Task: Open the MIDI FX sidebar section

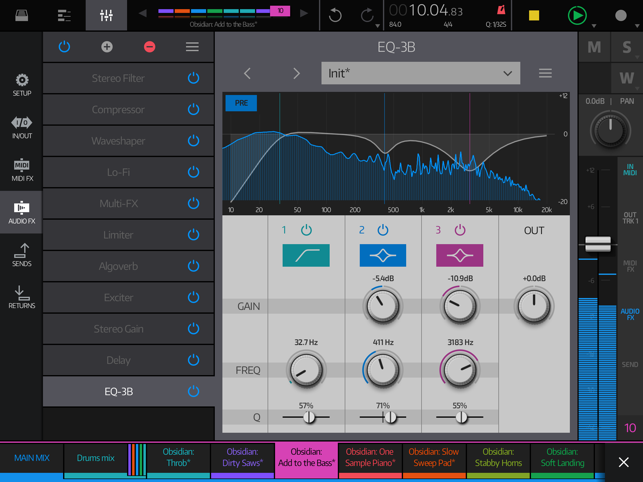Action: (x=21, y=170)
